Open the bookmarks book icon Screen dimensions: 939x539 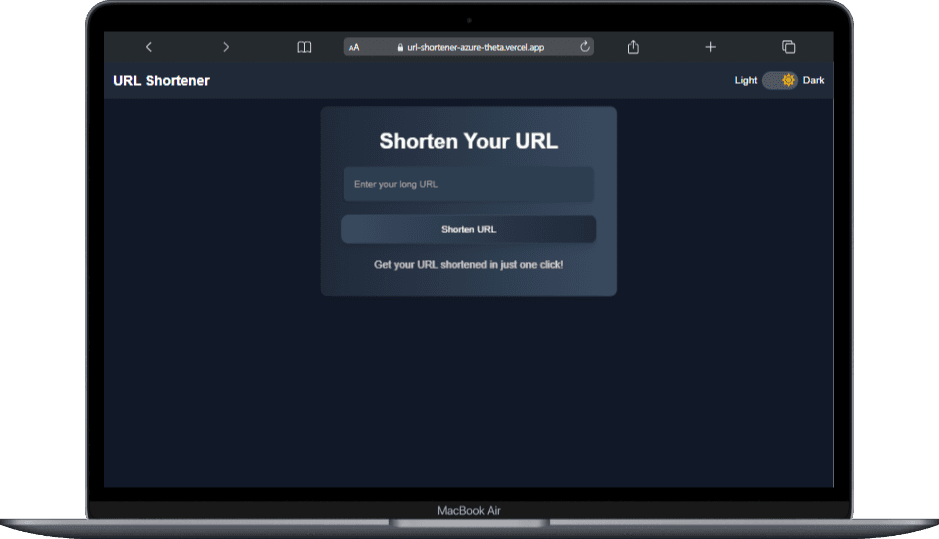coord(304,47)
